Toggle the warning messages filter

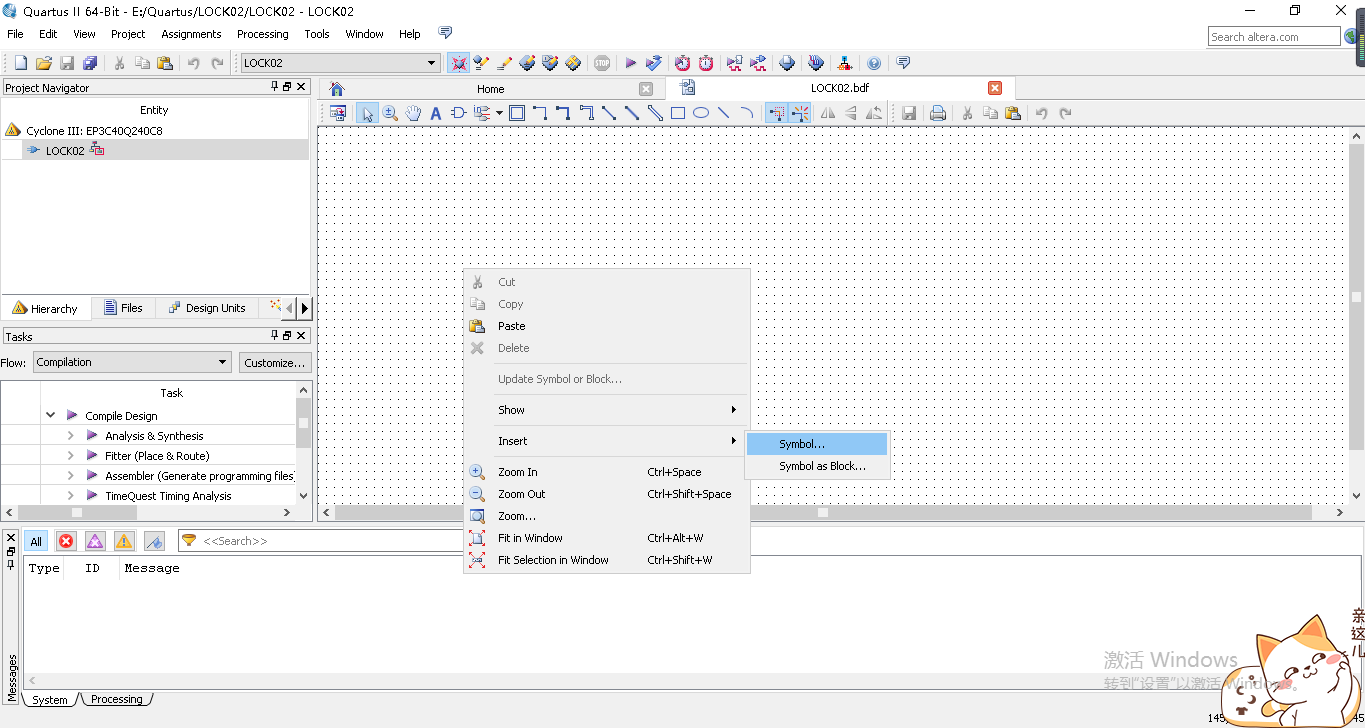(124, 541)
